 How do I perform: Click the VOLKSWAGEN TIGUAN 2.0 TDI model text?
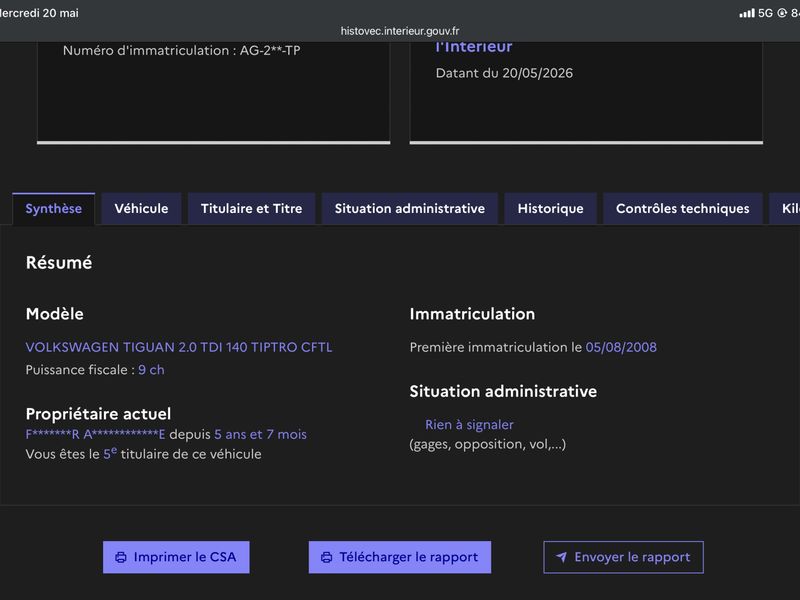179,347
